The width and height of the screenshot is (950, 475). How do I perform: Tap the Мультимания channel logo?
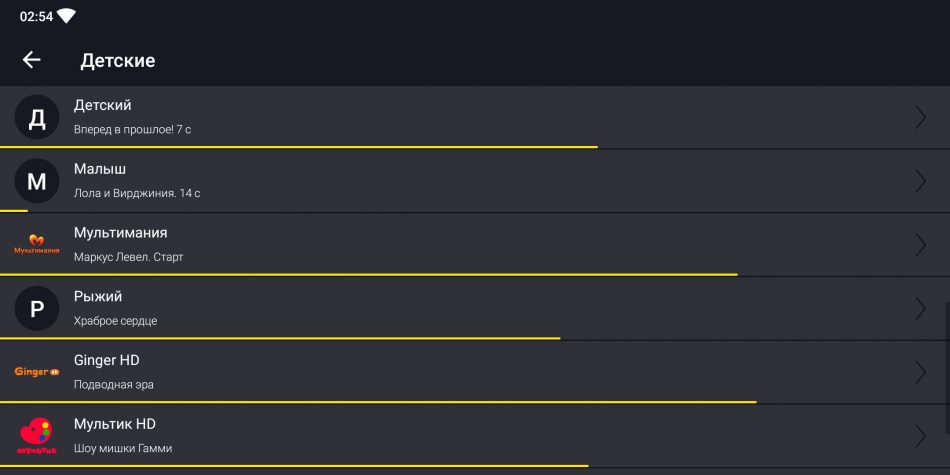37,245
